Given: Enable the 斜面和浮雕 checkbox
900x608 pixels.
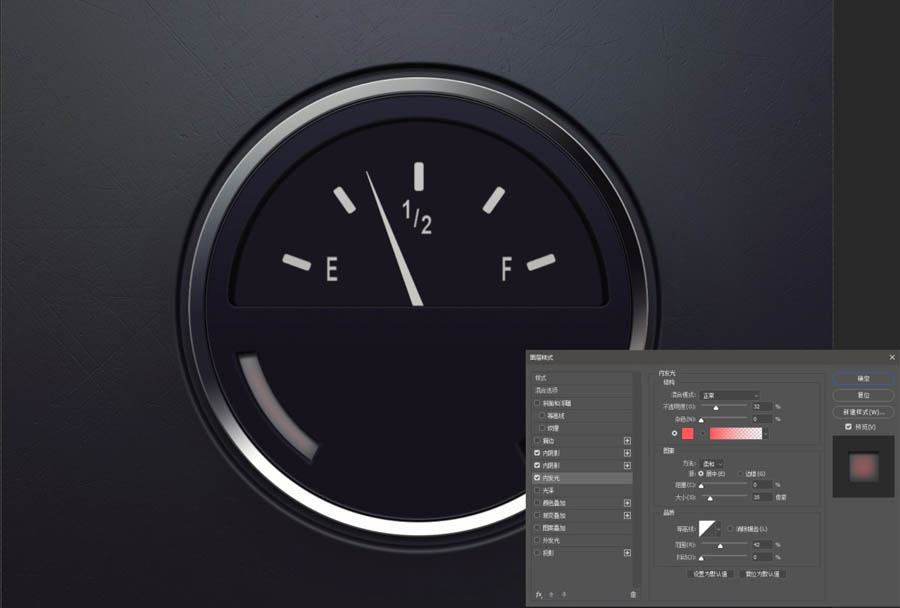Looking at the screenshot, I should pyautogui.click(x=537, y=403).
